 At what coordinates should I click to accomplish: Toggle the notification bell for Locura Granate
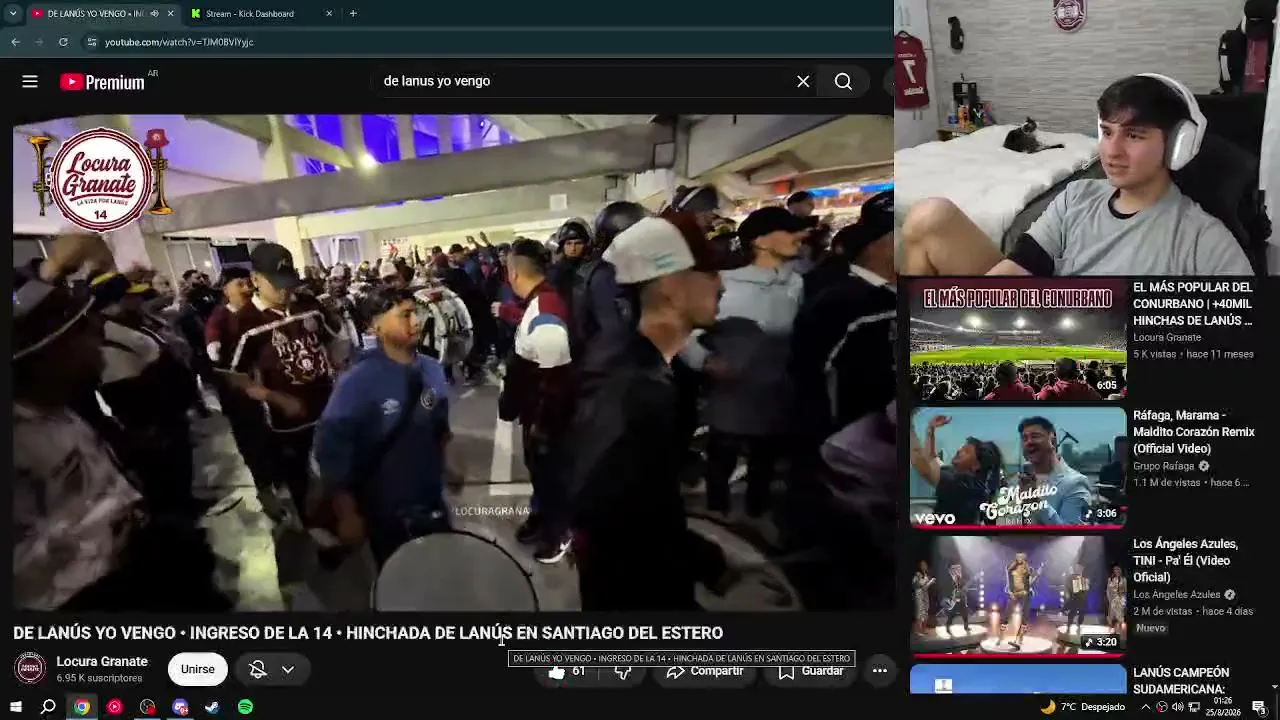257,669
